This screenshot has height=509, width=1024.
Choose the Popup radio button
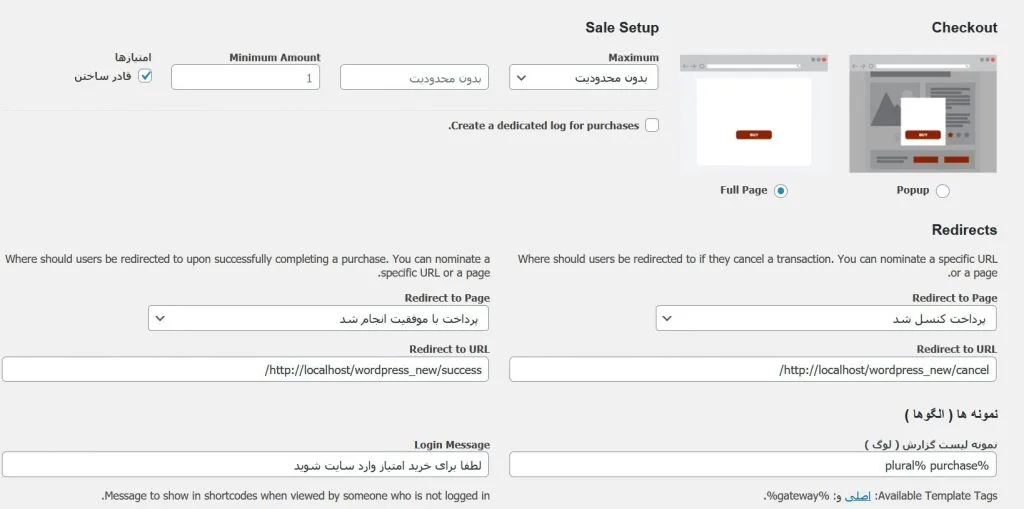tap(942, 191)
